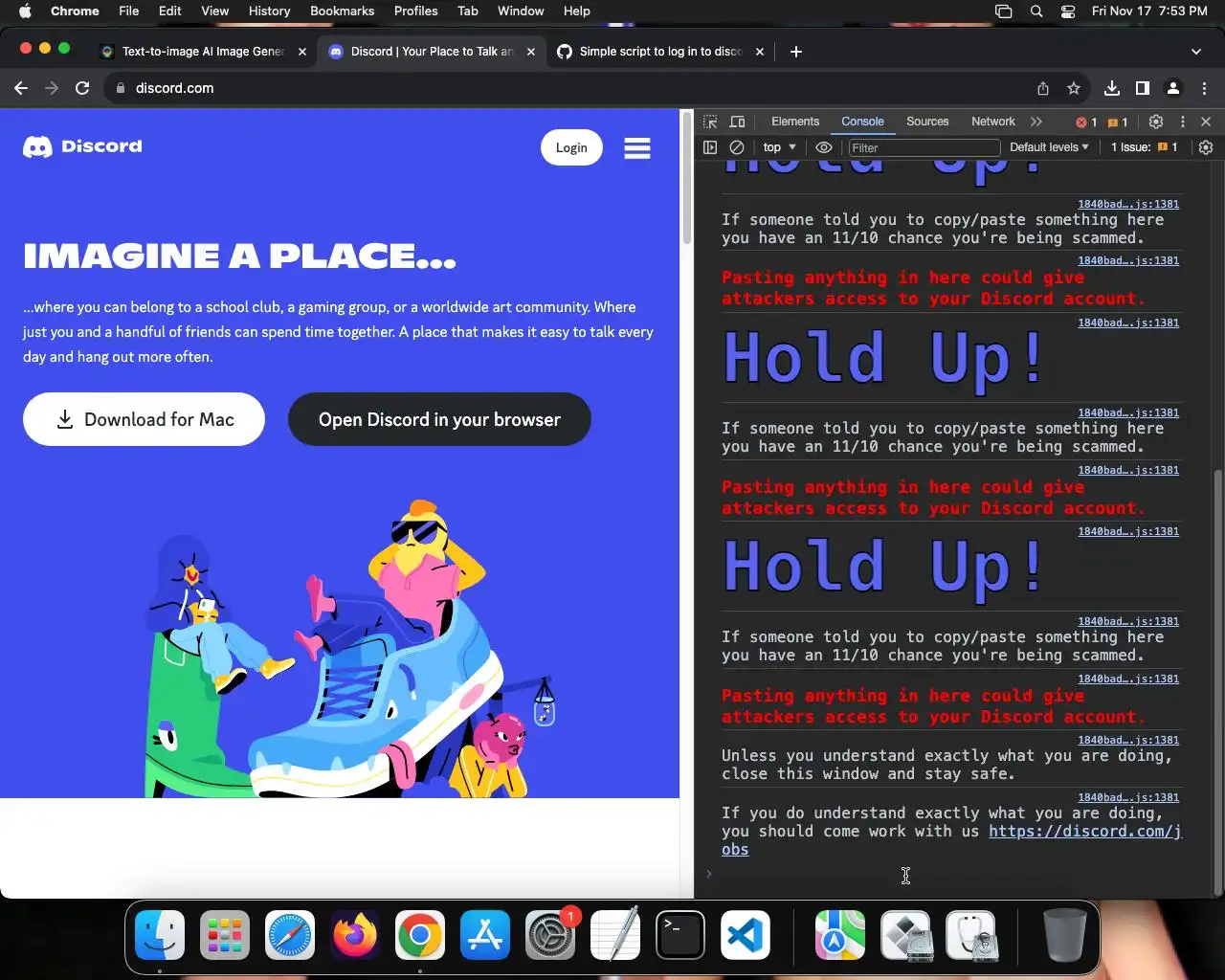Open Chrome three-dot menu
The height and width of the screenshot is (980, 1225).
coord(1204,88)
